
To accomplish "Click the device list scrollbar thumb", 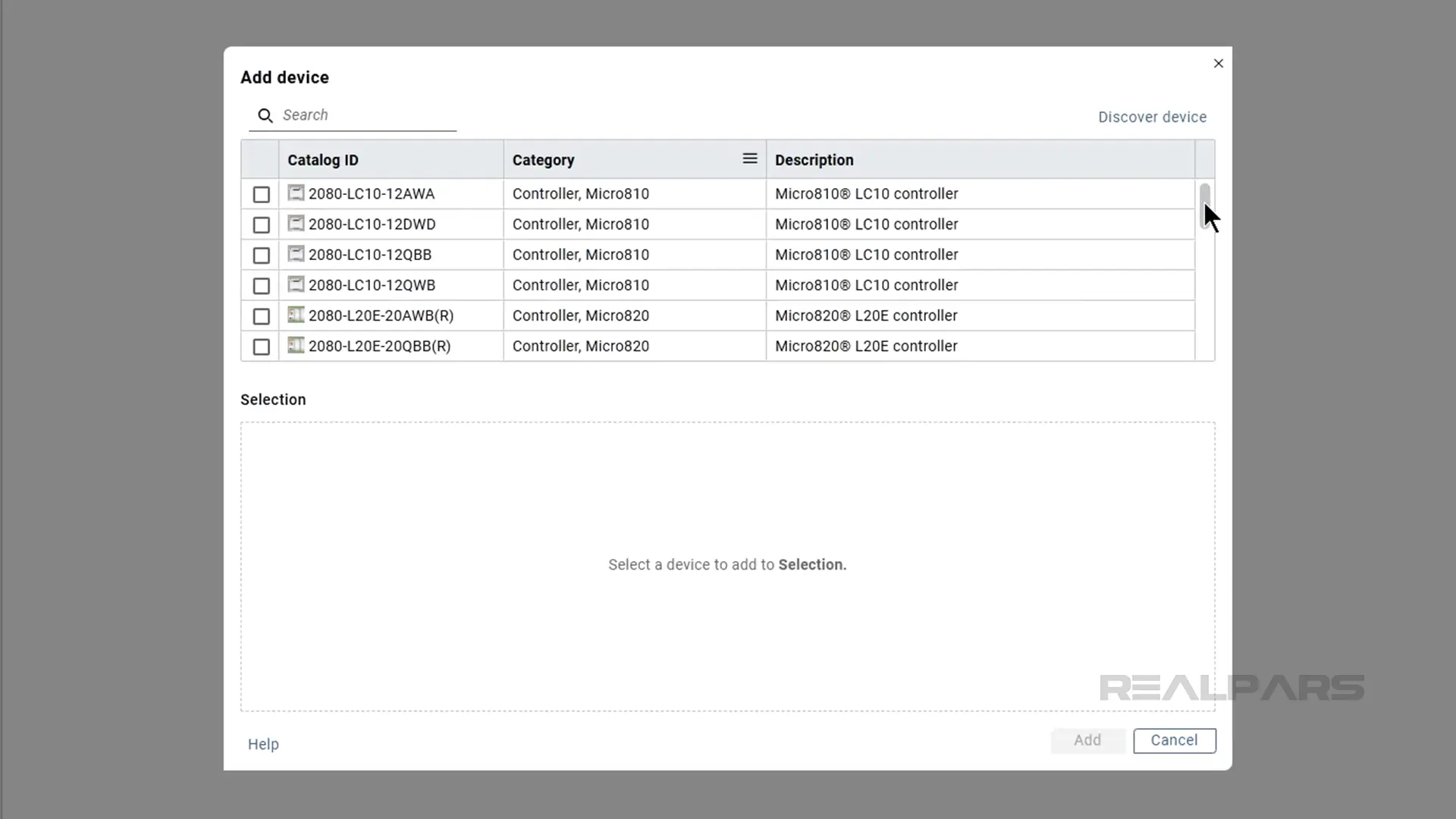I will [x=1204, y=206].
